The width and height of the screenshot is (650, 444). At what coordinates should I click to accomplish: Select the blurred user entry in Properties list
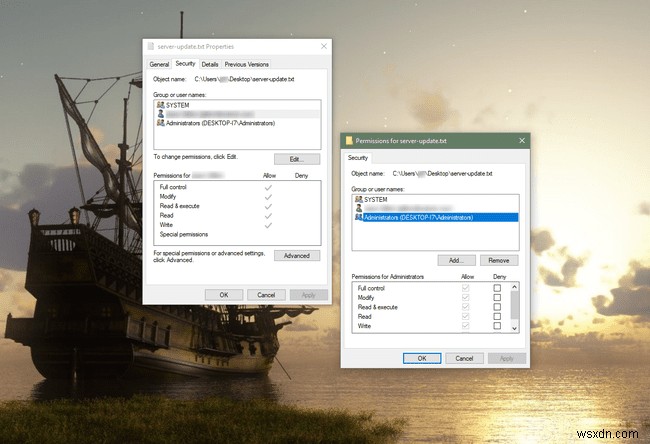pos(238,114)
